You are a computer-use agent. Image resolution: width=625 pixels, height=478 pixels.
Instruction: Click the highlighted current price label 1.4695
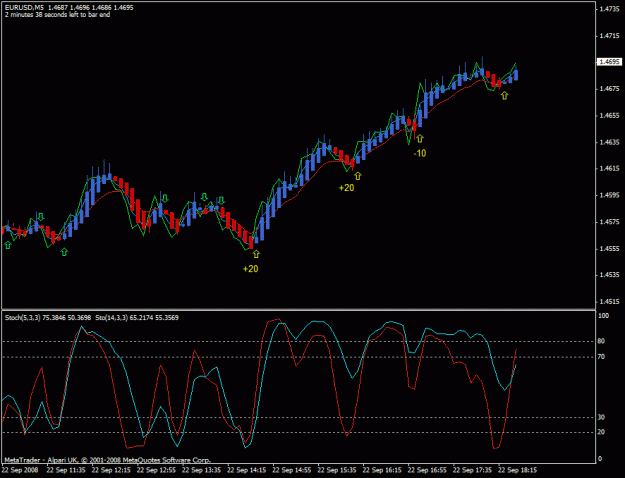609,62
